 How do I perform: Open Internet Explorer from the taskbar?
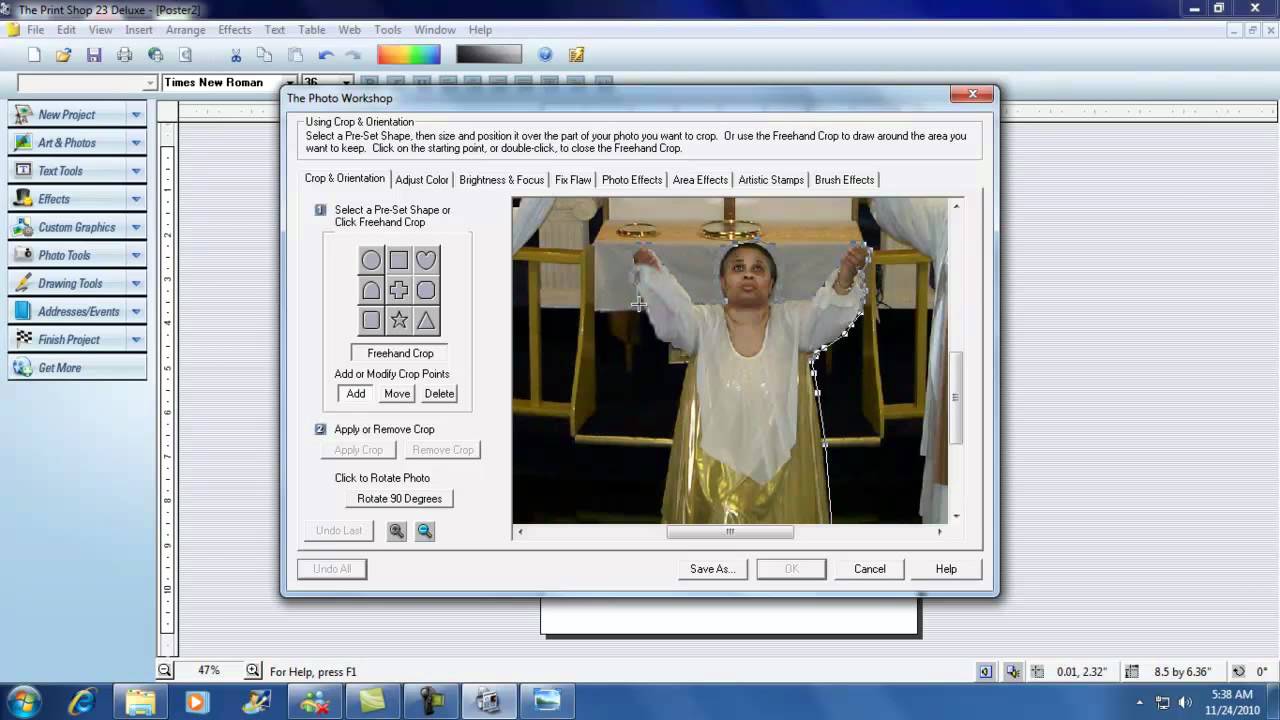pyautogui.click(x=82, y=701)
